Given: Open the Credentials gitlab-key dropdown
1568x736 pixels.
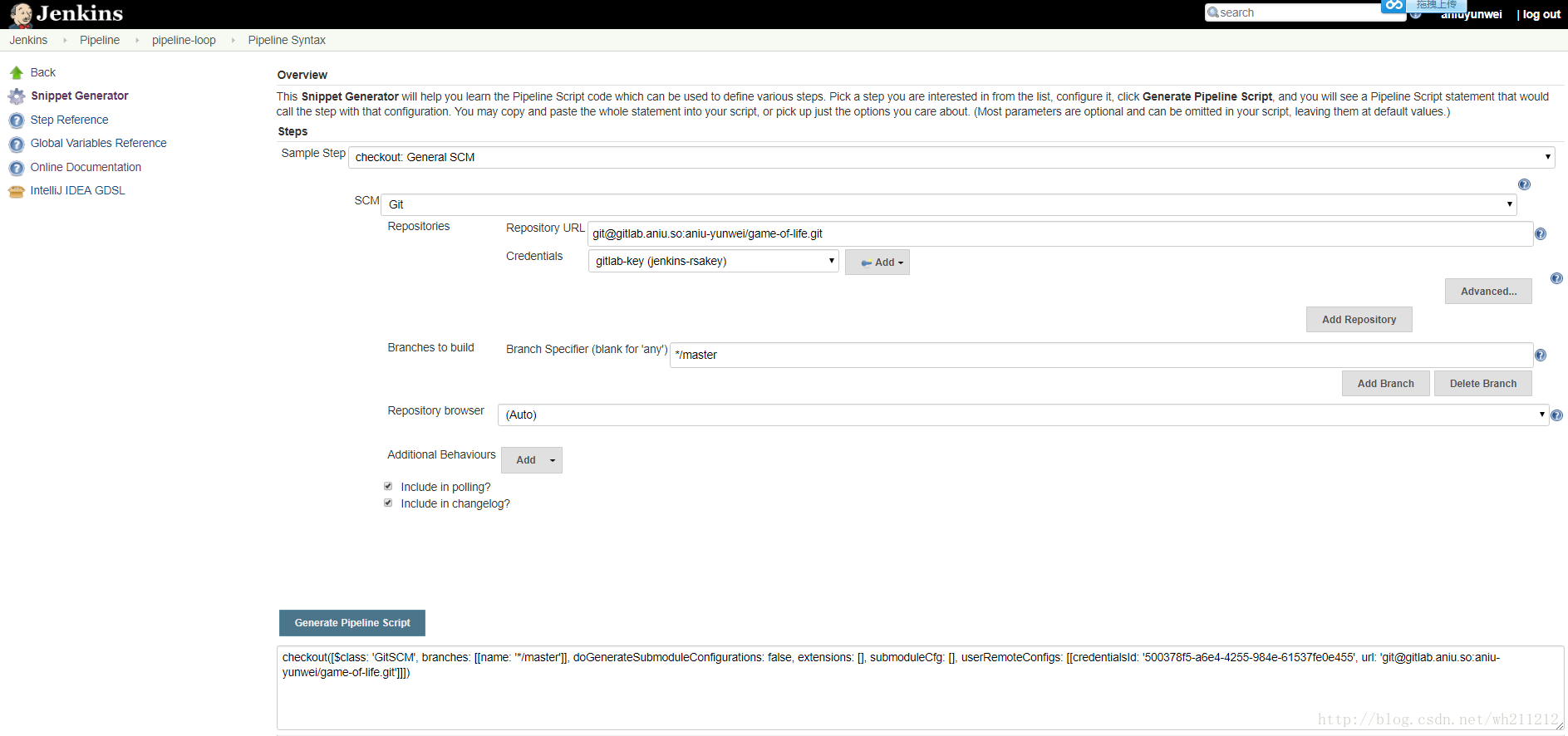Looking at the screenshot, I should [714, 261].
